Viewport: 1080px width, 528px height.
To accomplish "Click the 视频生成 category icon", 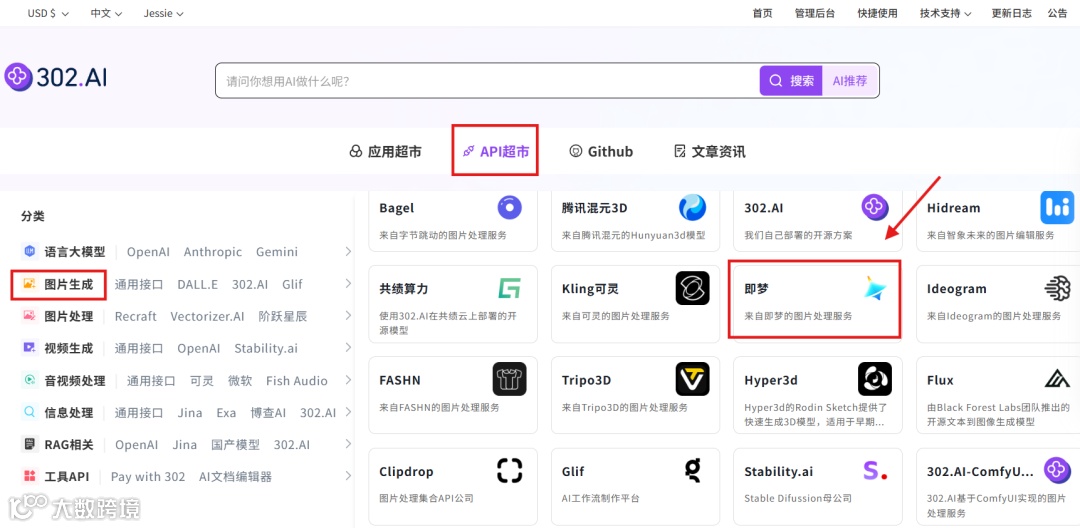I will 30,348.
